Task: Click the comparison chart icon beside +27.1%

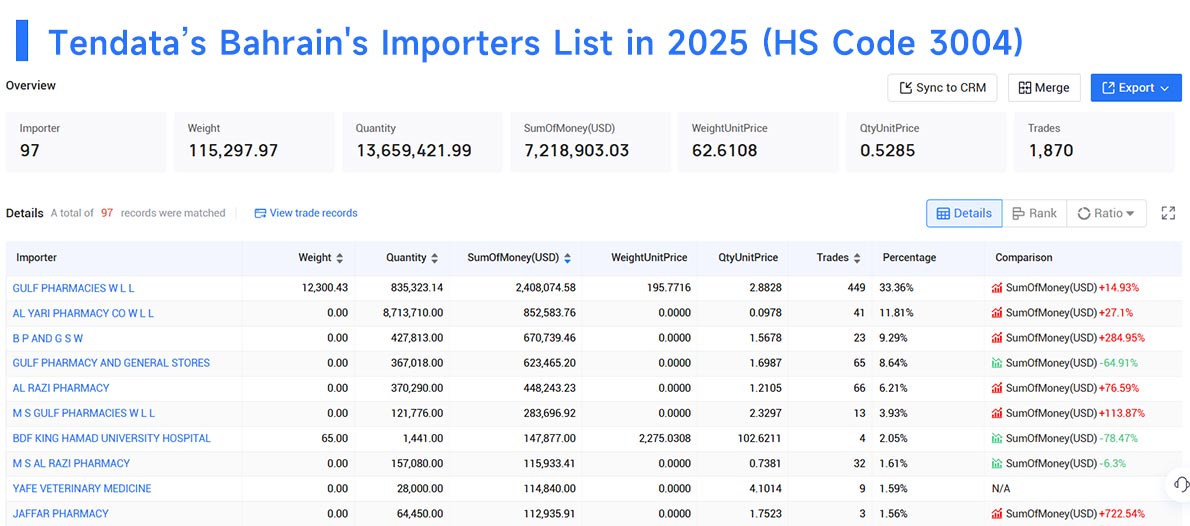Action: (997, 313)
